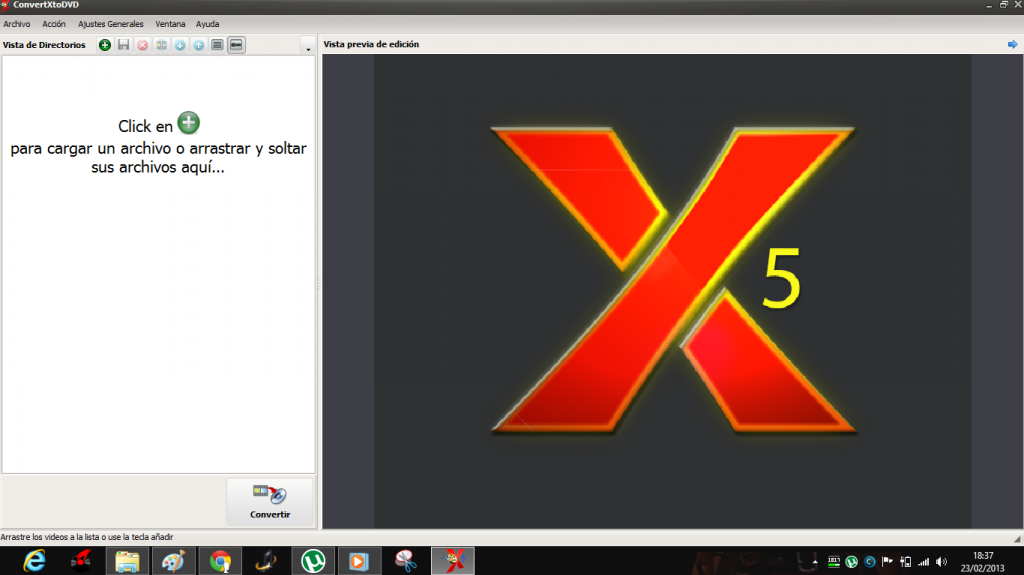This screenshot has width=1024, height=575.
Task: Click the 'sus archivos aquí...' text
Action: (158, 167)
